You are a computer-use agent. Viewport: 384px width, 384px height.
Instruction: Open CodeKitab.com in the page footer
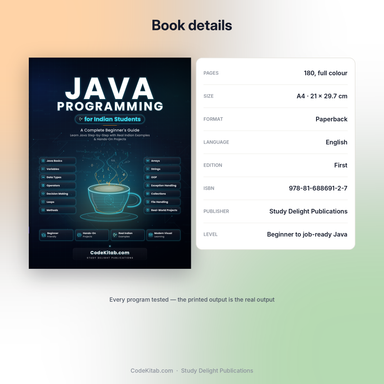(x=152, y=371)
